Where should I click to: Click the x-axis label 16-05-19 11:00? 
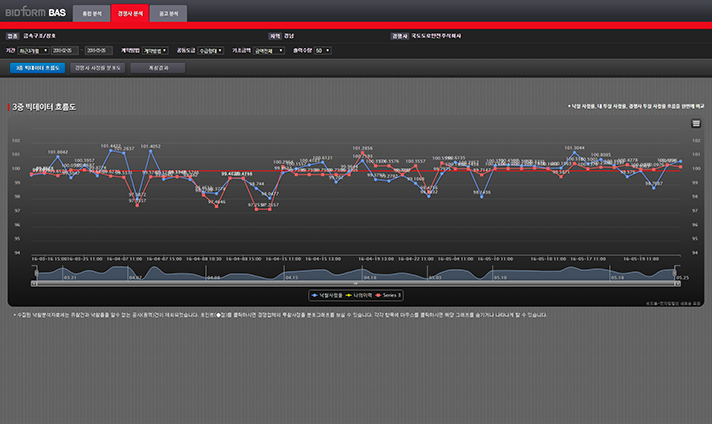pos(641,259)
